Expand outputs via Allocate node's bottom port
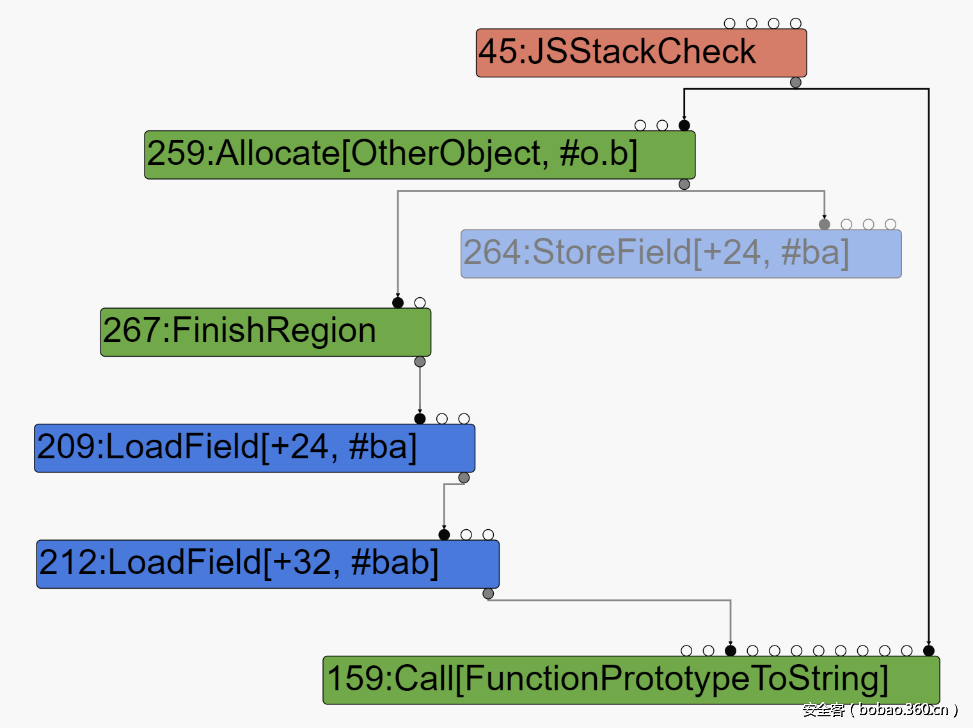Image resolution: width=973 pixels, height=728 pixels. [684, 184]
